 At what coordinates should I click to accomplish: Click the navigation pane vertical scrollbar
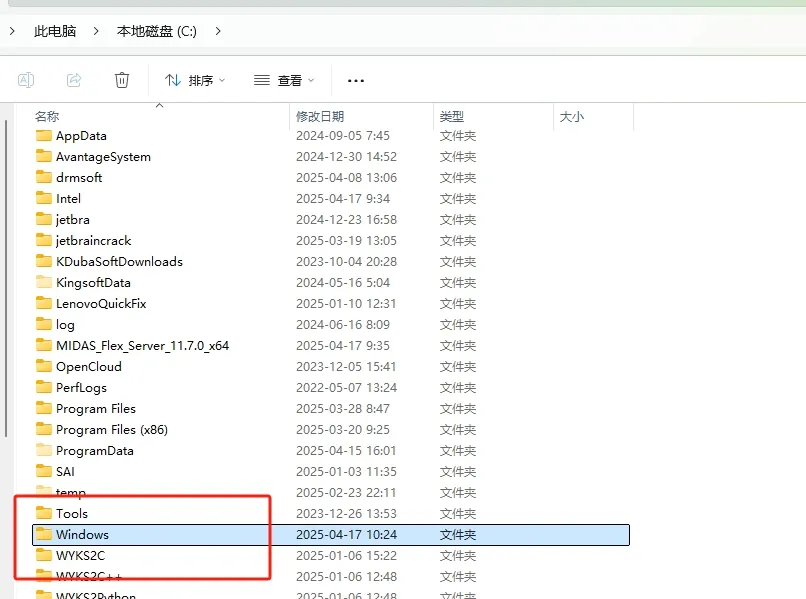(6, 278)
